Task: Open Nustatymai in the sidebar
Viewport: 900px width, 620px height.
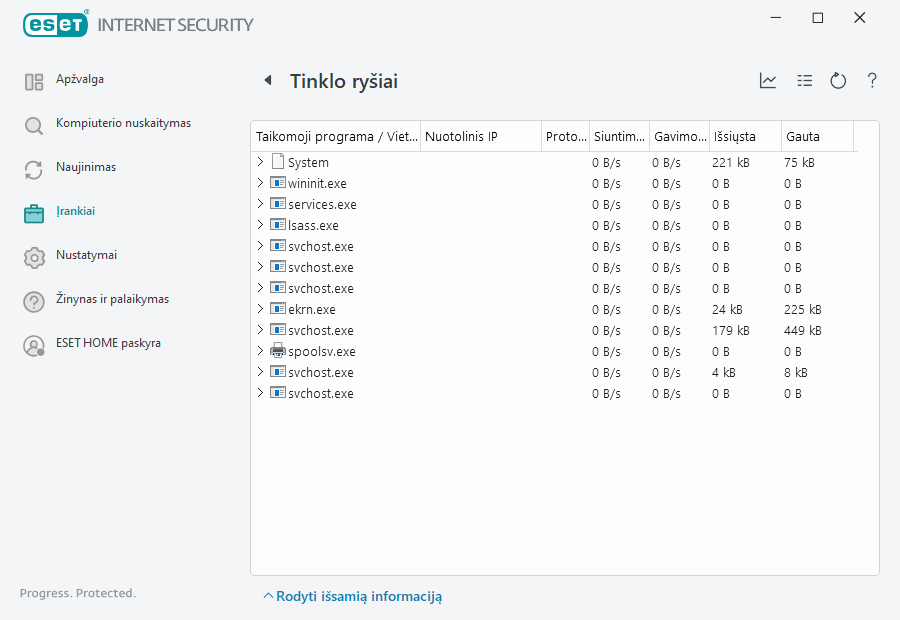Action: [86, 256]
